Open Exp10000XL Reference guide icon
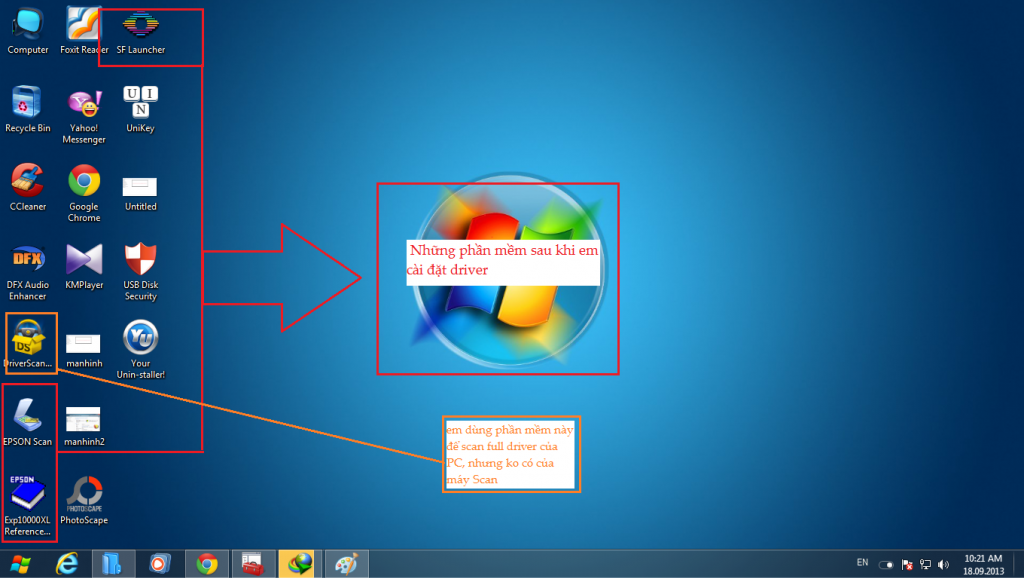The image size is (1024, 578). point(27,506)
